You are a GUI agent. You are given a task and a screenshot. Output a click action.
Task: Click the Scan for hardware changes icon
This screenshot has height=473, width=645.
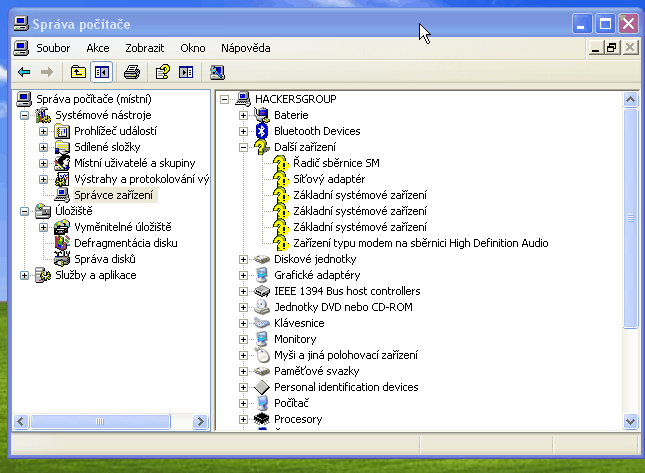tap(217, 72)
